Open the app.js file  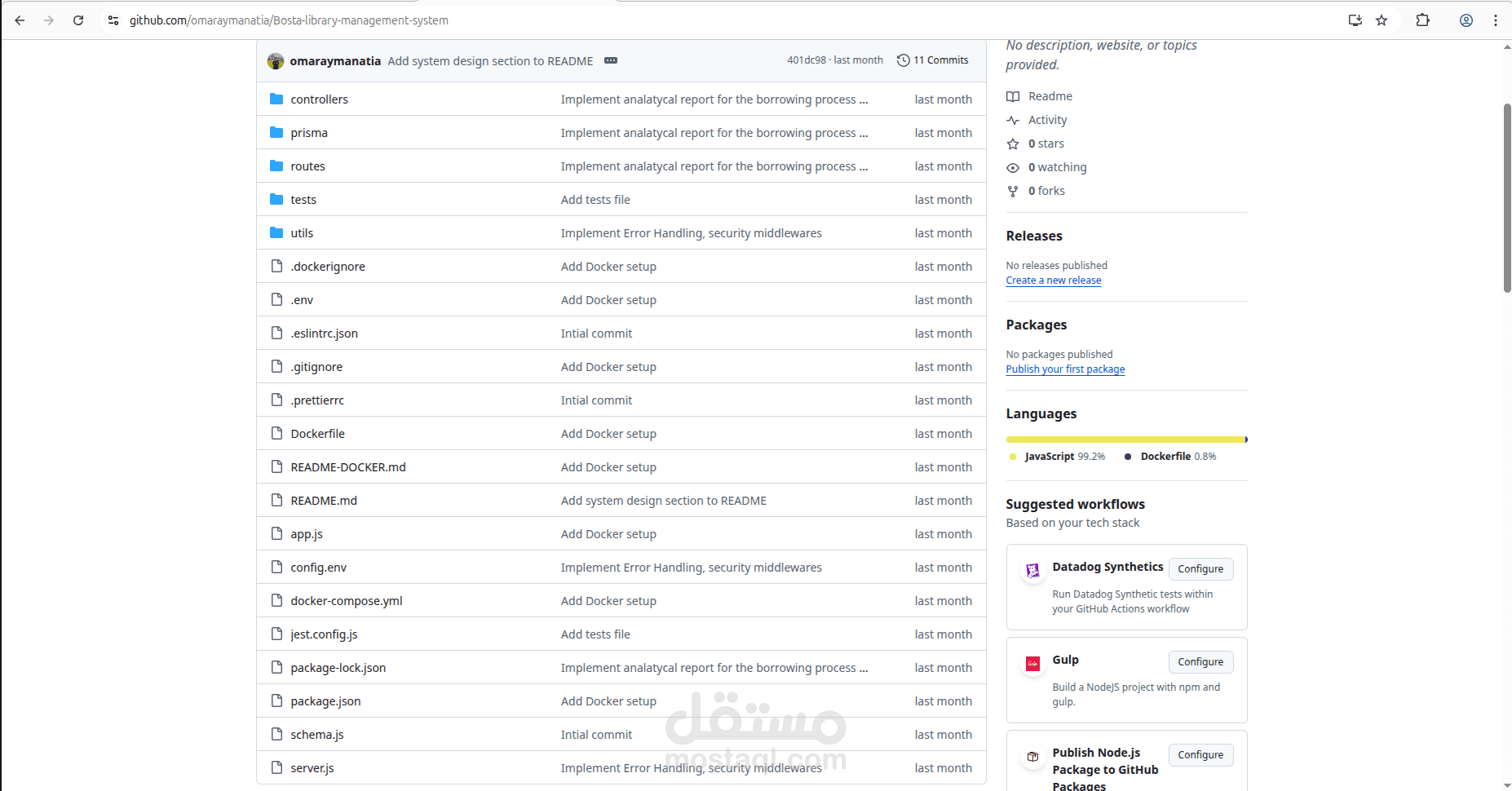tap(307, 534)
